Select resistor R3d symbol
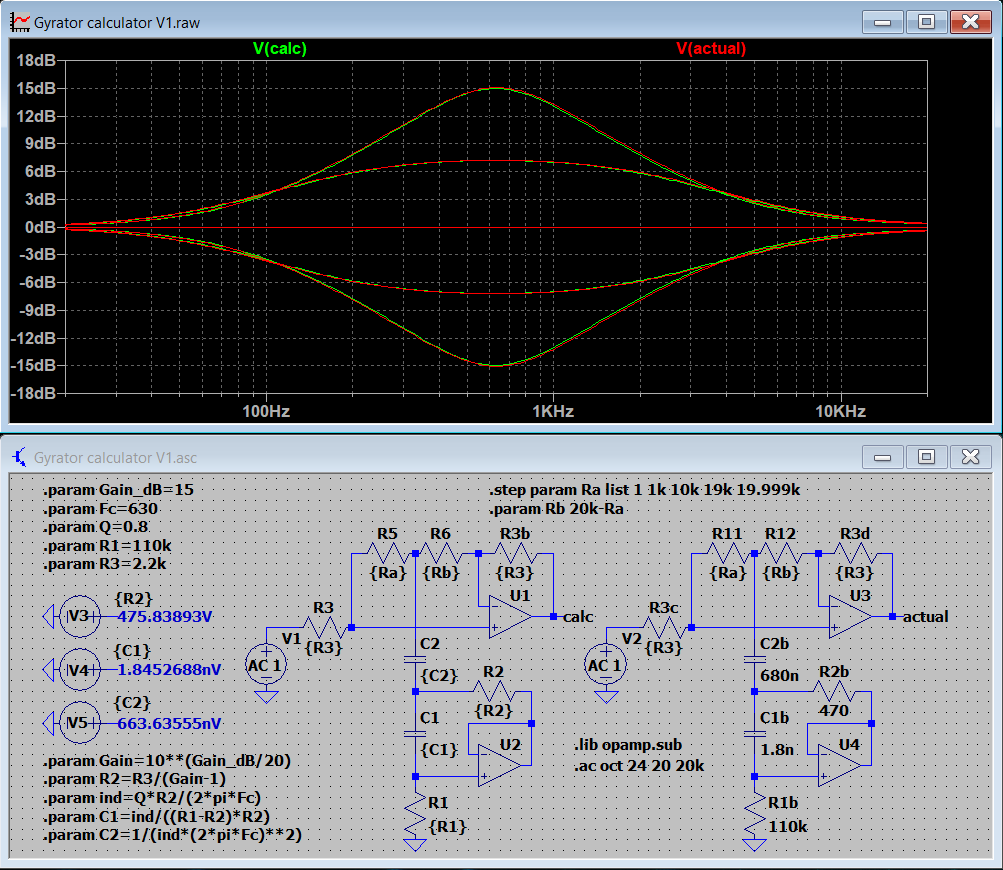The image size is (1003, 870). (x=855, y=553)
